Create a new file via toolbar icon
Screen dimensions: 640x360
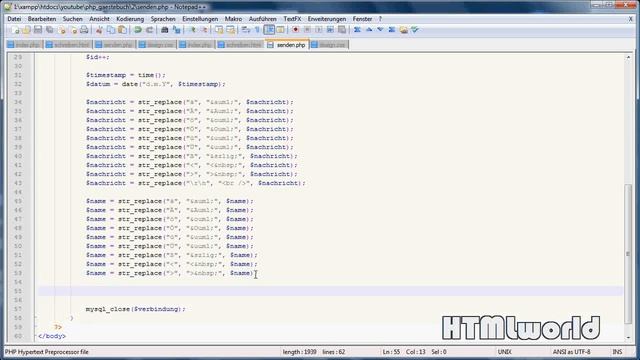pyautogui.click(x=15, y=30)
